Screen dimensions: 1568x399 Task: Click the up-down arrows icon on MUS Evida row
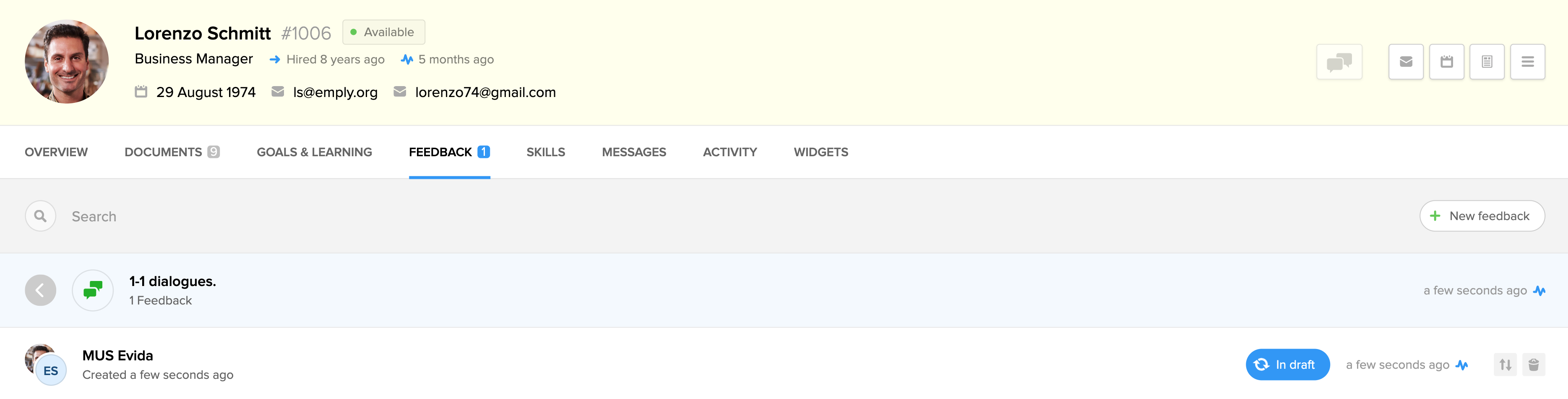[x=1505, y=365]
